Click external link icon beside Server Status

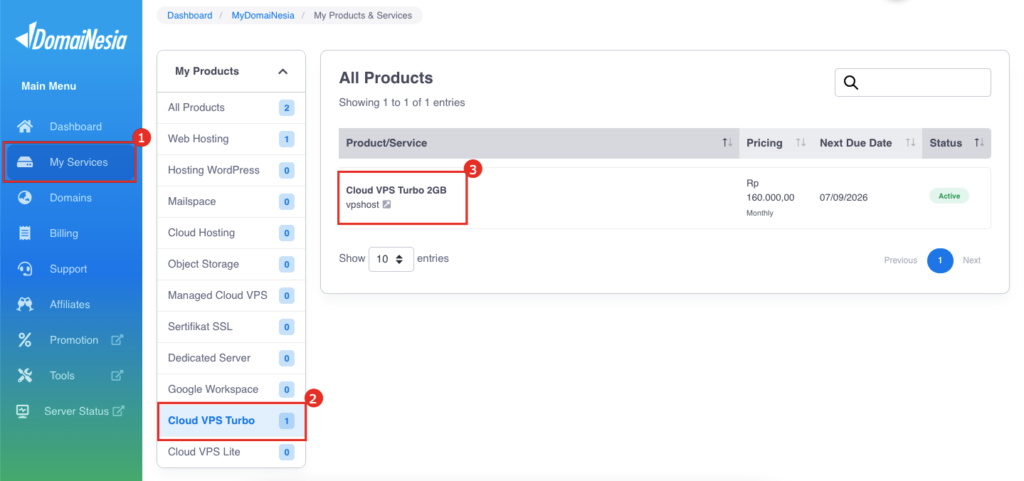pyautogui.click(x=119, y=411)
